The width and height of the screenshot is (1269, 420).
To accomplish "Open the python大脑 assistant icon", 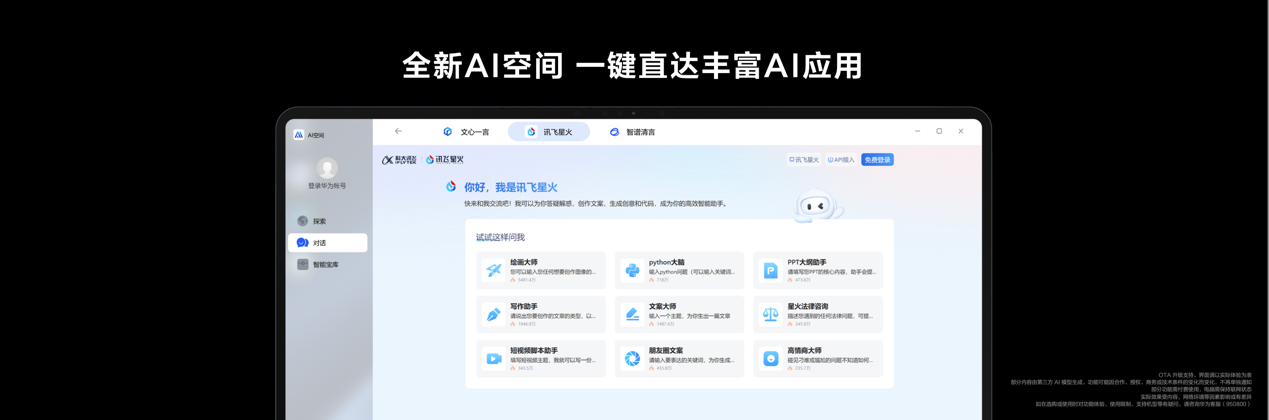I will [x=632, y=270].
